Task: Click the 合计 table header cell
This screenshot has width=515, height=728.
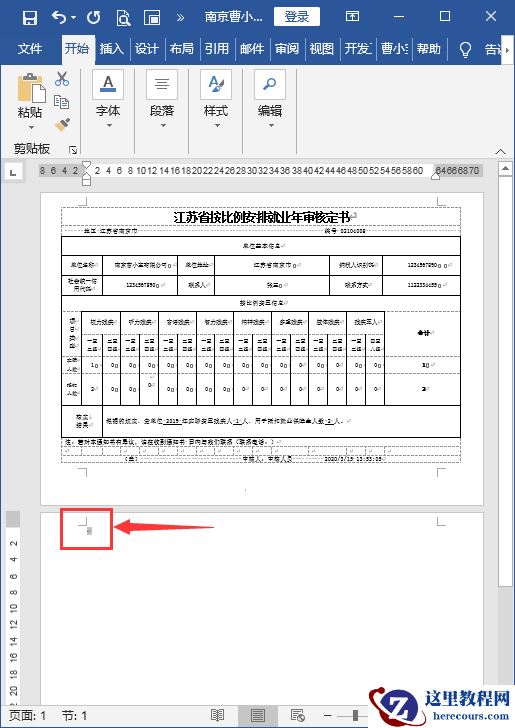Action: (x=423, y=333)
